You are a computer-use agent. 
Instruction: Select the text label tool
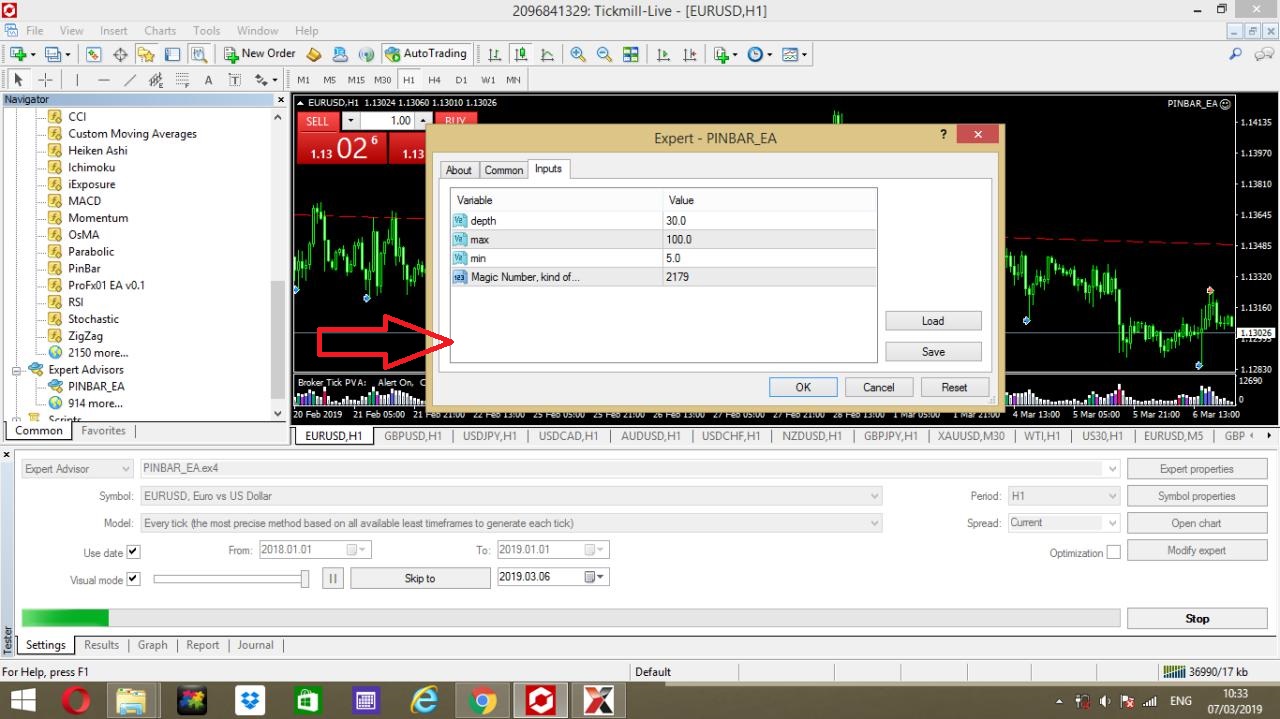(x=234, y=80)
